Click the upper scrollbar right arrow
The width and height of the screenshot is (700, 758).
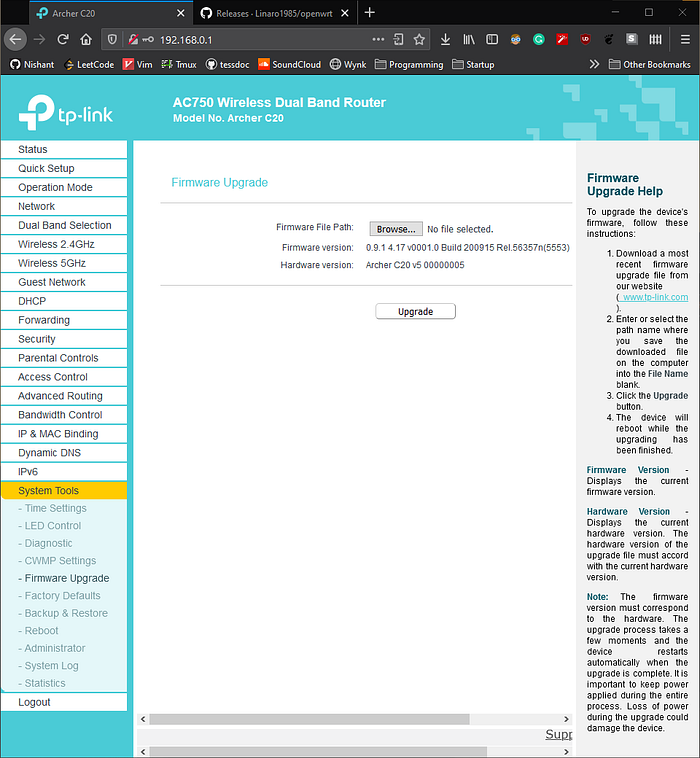(566, 719)
